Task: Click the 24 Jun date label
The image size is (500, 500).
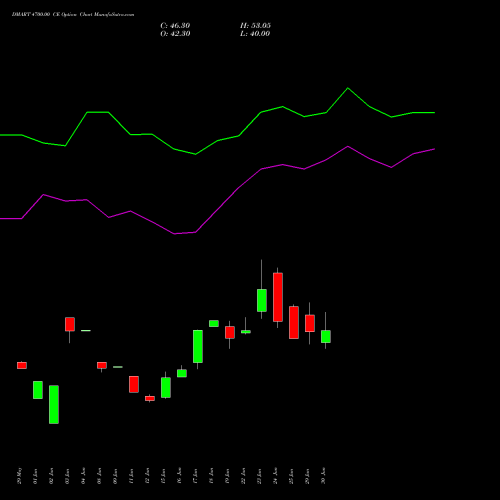Action: pyautogui.click(x=275, y=476)
